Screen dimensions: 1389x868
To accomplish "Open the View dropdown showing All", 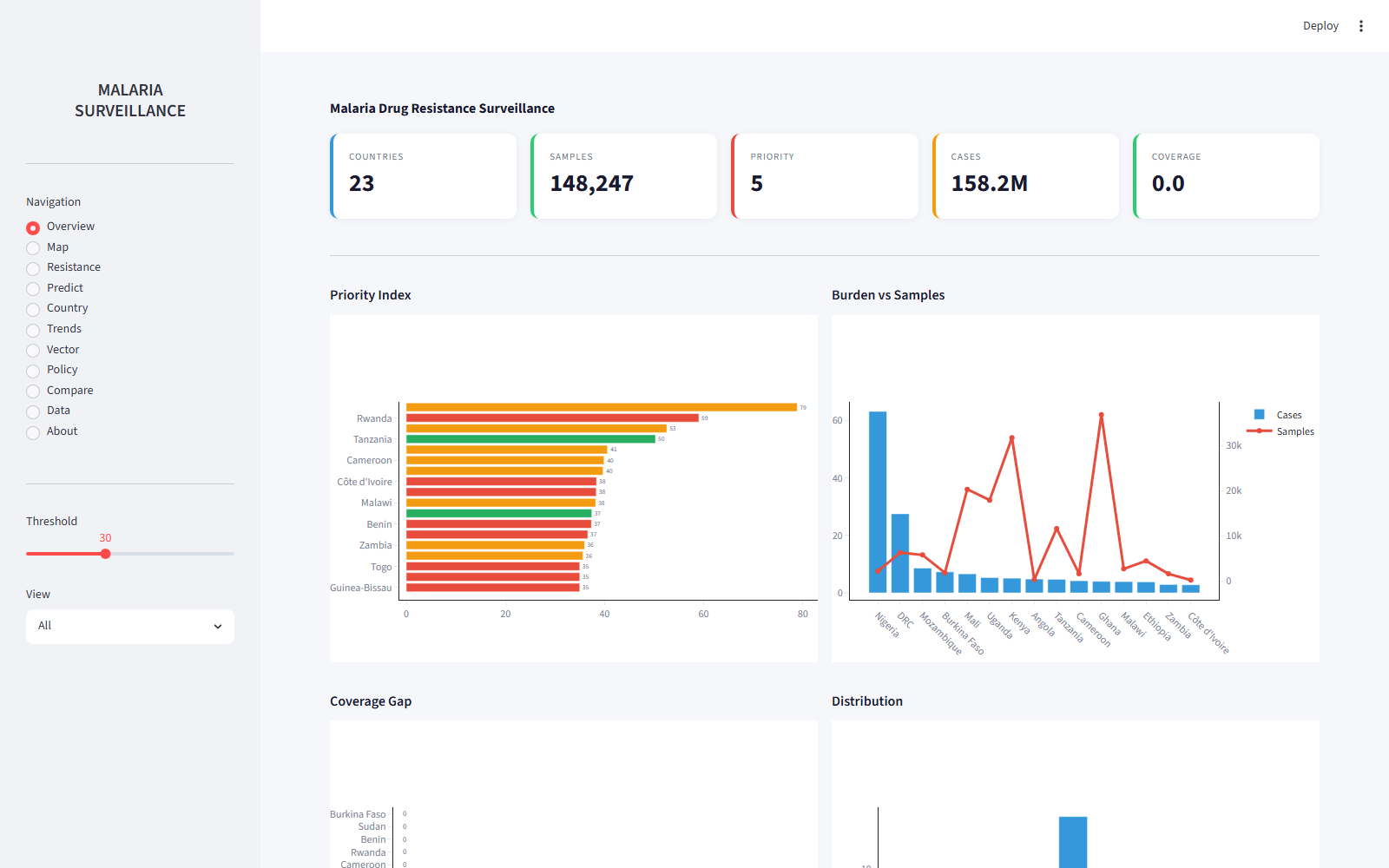I will pyautogui.click(x=130, y=626).
